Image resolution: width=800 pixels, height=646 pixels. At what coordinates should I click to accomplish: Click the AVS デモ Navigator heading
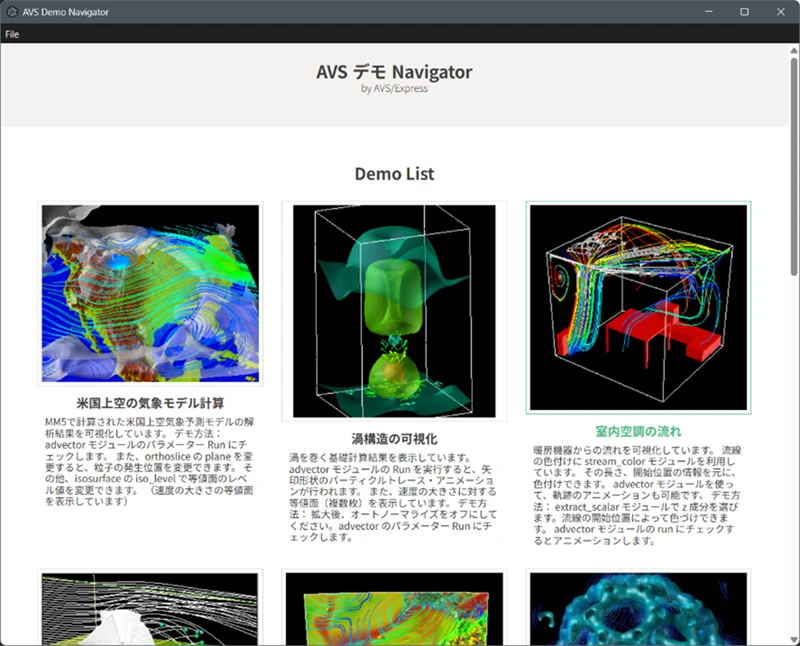(394, 71)
